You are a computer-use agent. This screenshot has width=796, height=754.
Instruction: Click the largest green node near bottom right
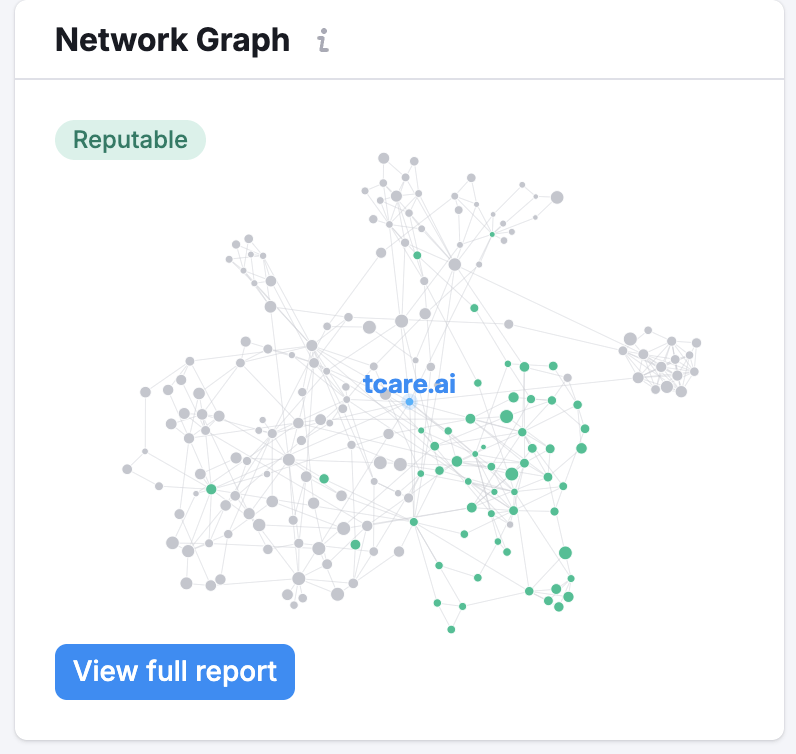(x=565, y=553)
